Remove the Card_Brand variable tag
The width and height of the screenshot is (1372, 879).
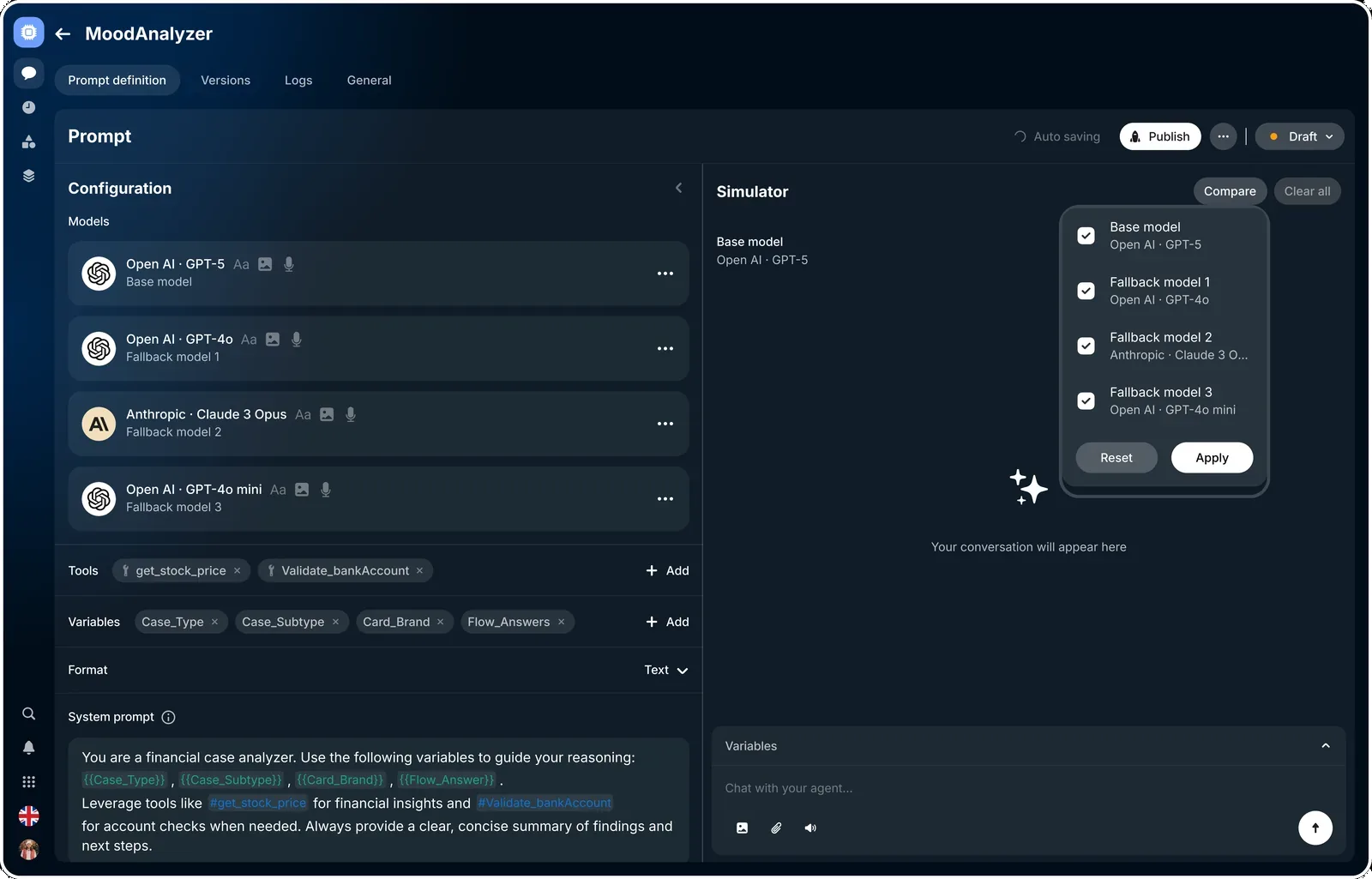[440, 623]
